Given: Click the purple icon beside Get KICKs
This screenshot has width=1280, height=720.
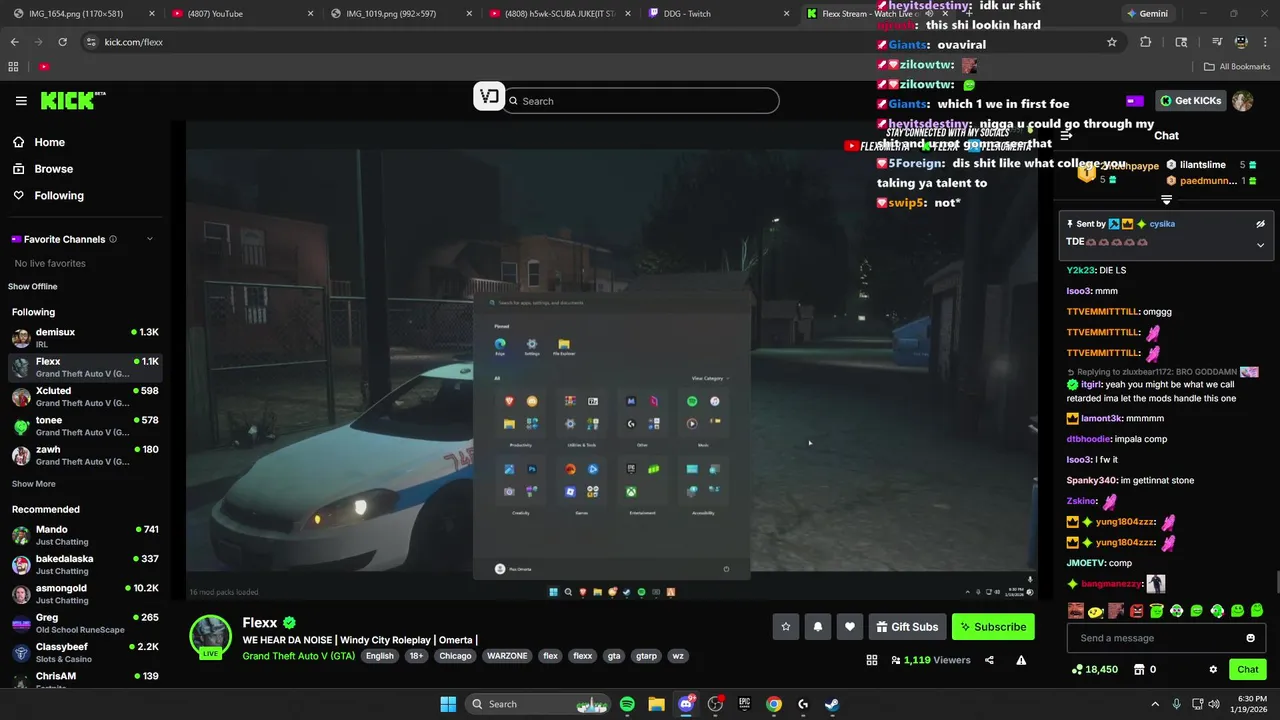Looking at the screenshot, I should [1134, 101].
